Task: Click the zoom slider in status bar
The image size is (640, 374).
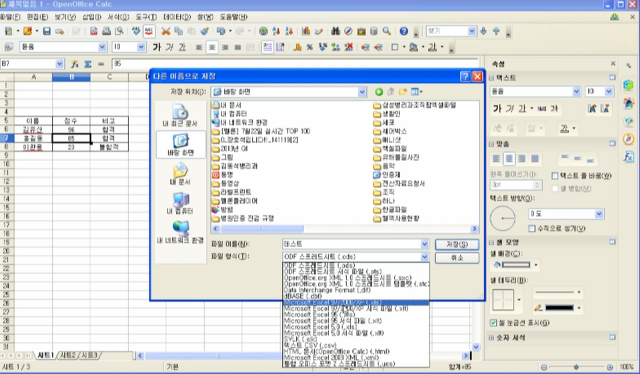Action: coord(576,367)
